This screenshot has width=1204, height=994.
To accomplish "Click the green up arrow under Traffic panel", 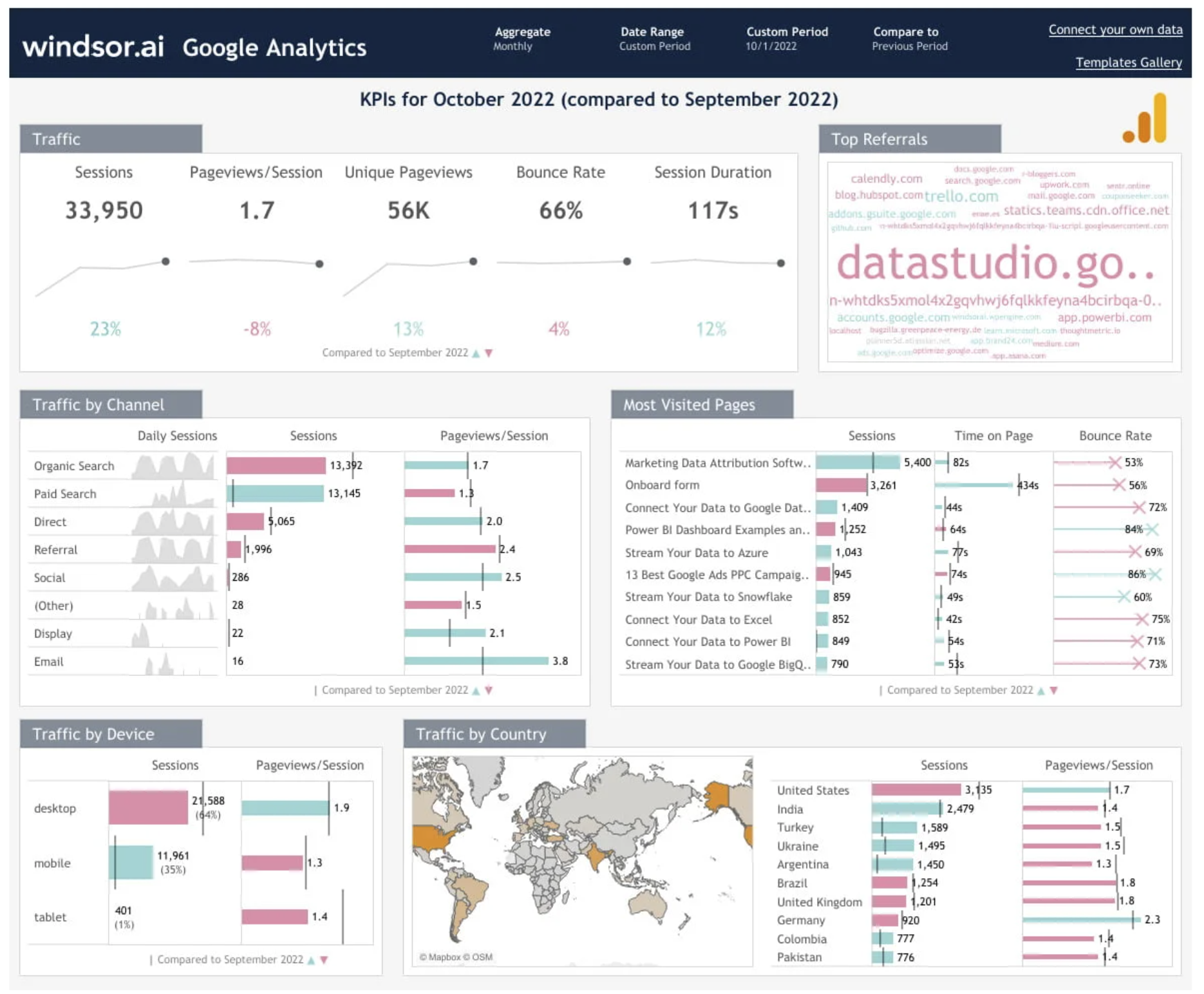I will (476, 353).
